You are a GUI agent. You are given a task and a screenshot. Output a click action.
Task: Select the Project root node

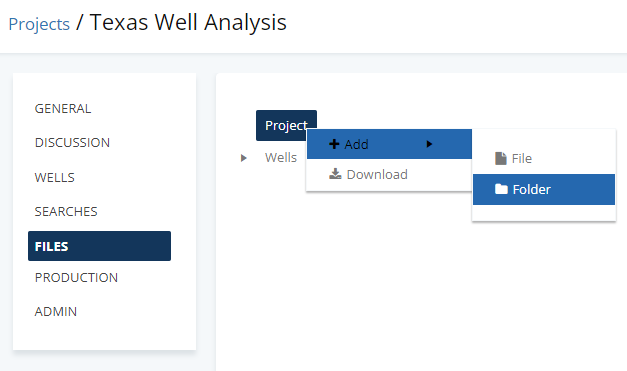286,125
